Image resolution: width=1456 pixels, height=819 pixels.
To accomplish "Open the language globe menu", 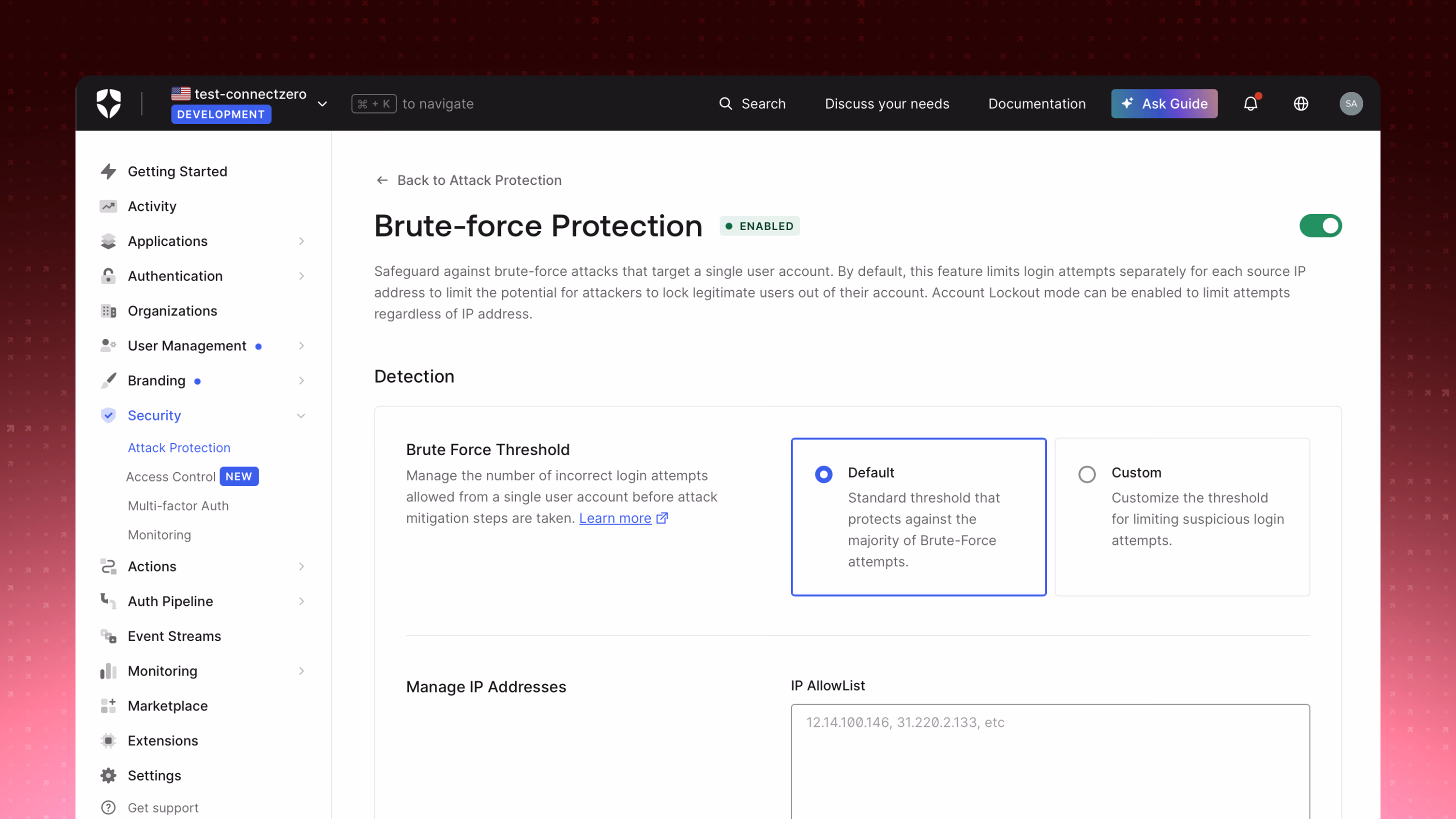I will 1301,103.
